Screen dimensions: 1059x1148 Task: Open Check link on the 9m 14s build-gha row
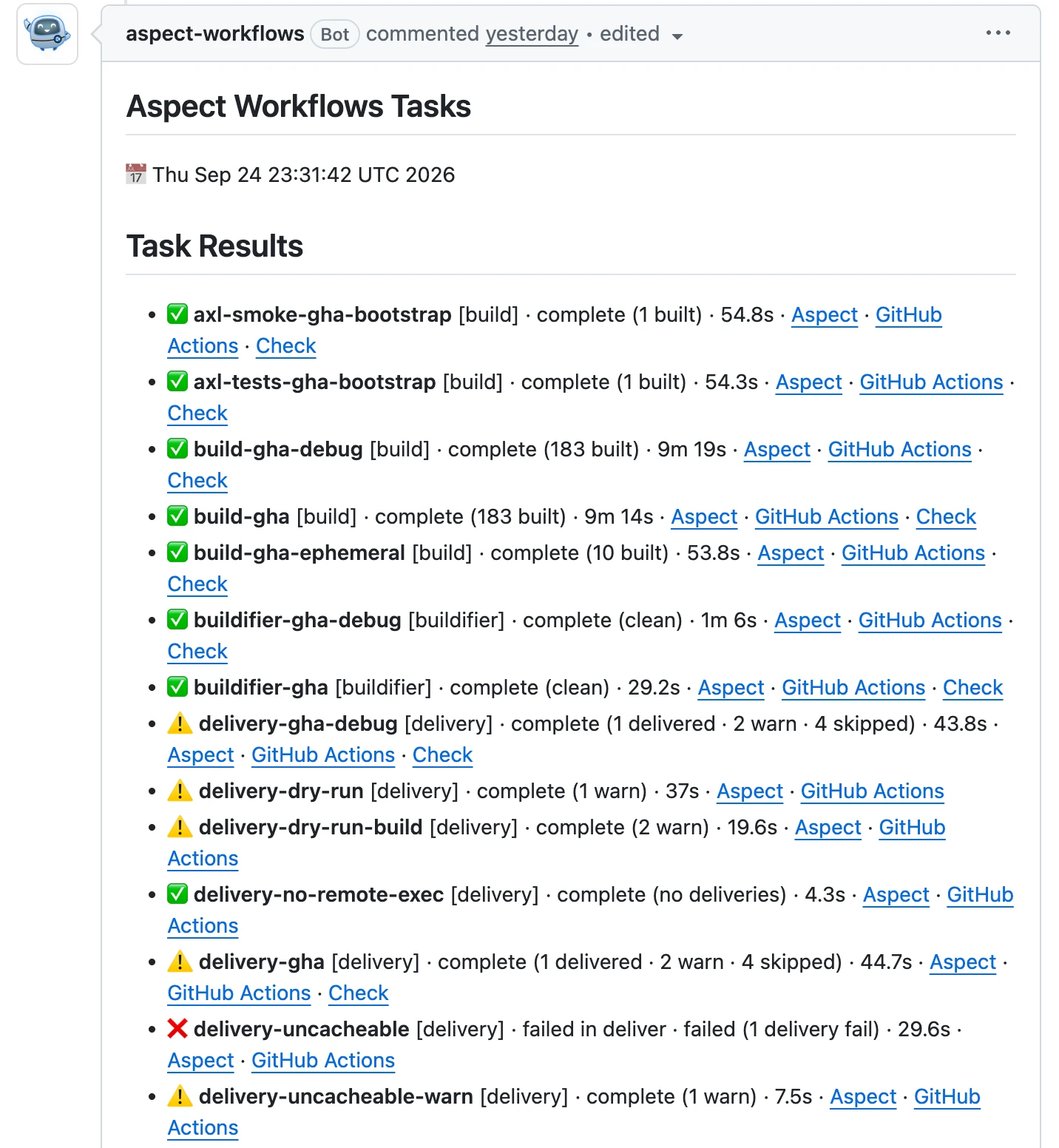[x=946, y=517]
